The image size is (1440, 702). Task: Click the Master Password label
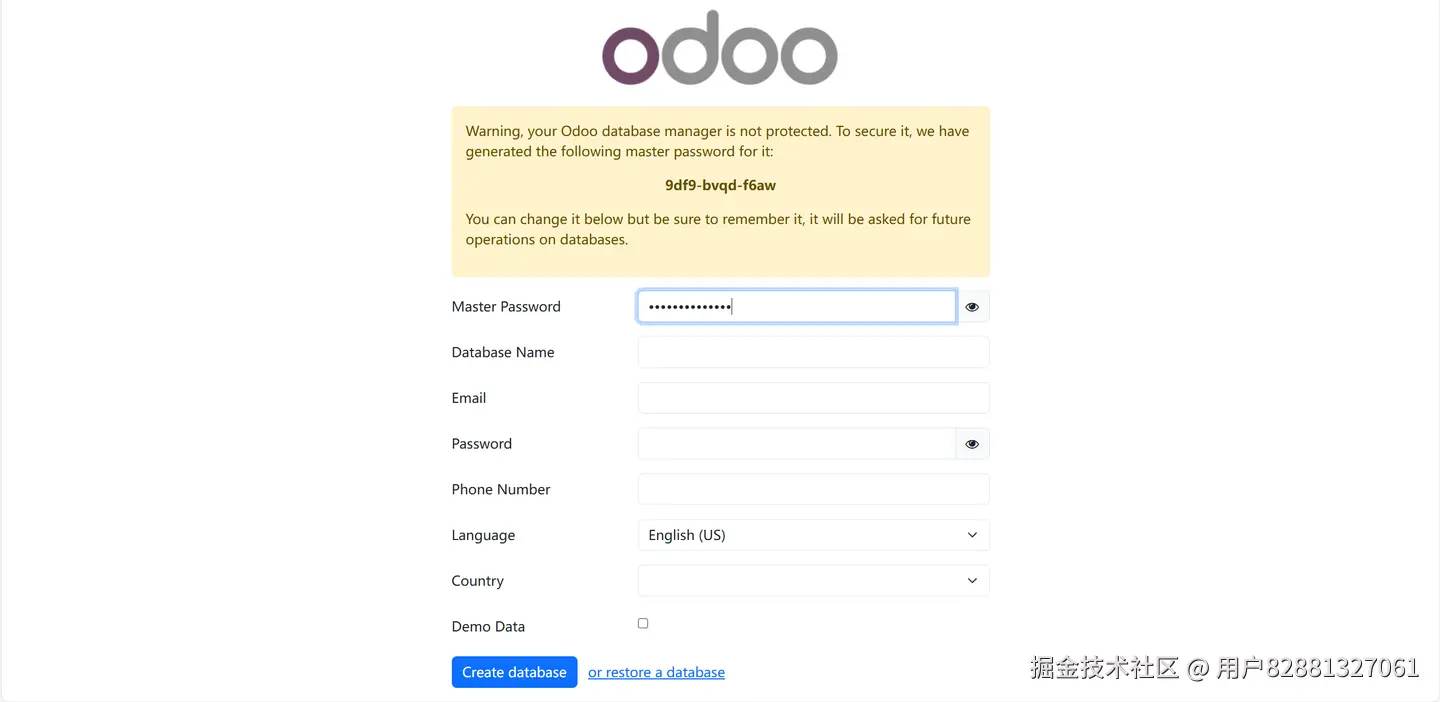click(506, 307)
